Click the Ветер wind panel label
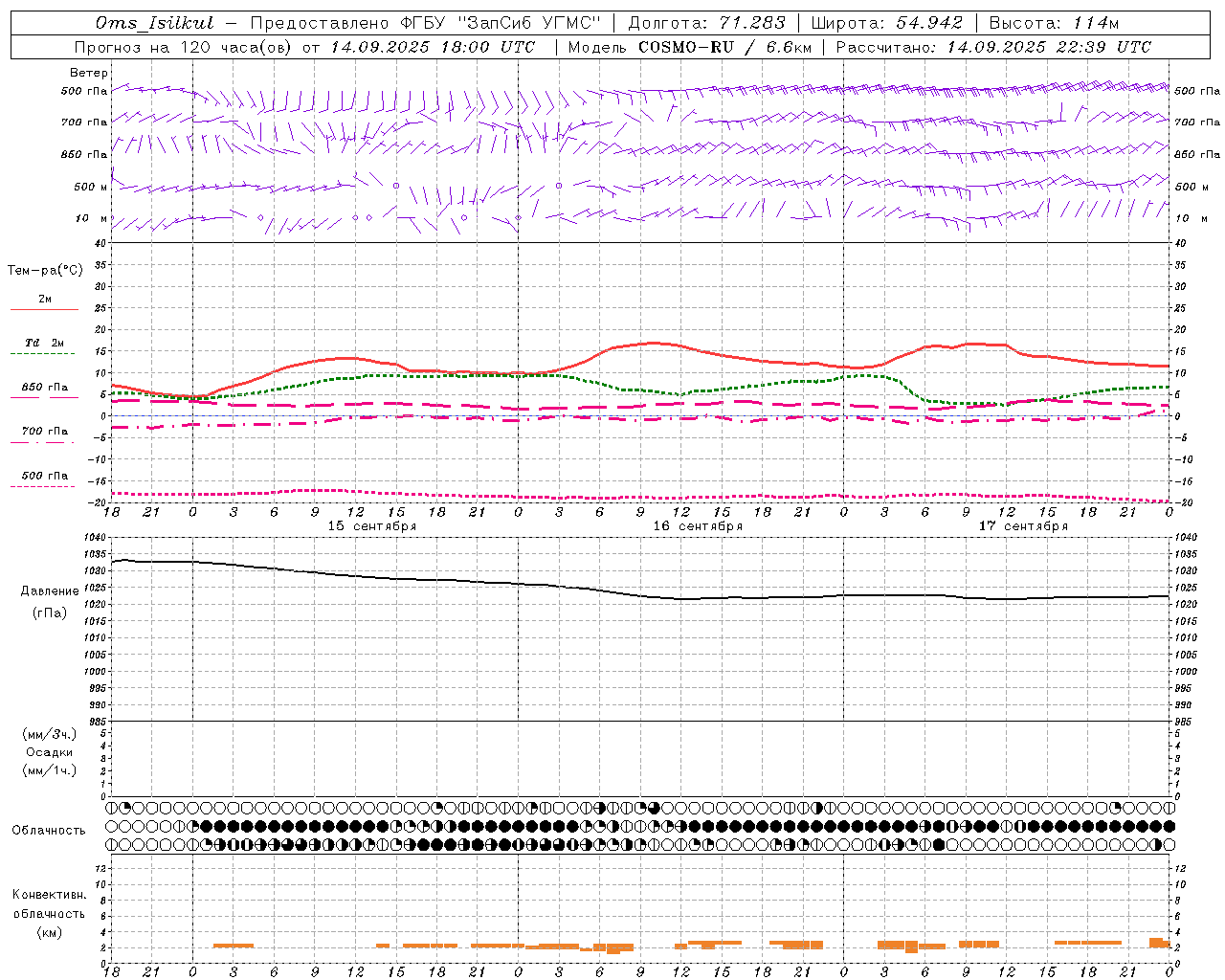Viewport: 1225px width, 980px height. pos(89,73)
